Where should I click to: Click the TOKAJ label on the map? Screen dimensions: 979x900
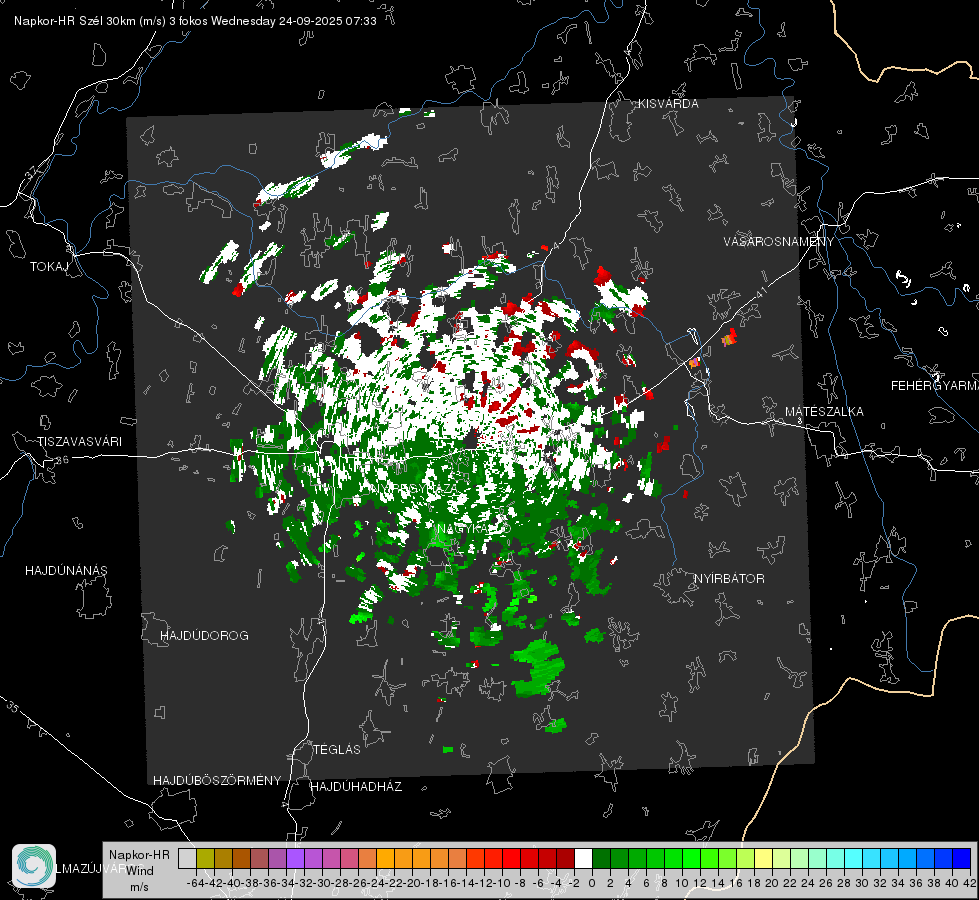click(x=49, y=267)
